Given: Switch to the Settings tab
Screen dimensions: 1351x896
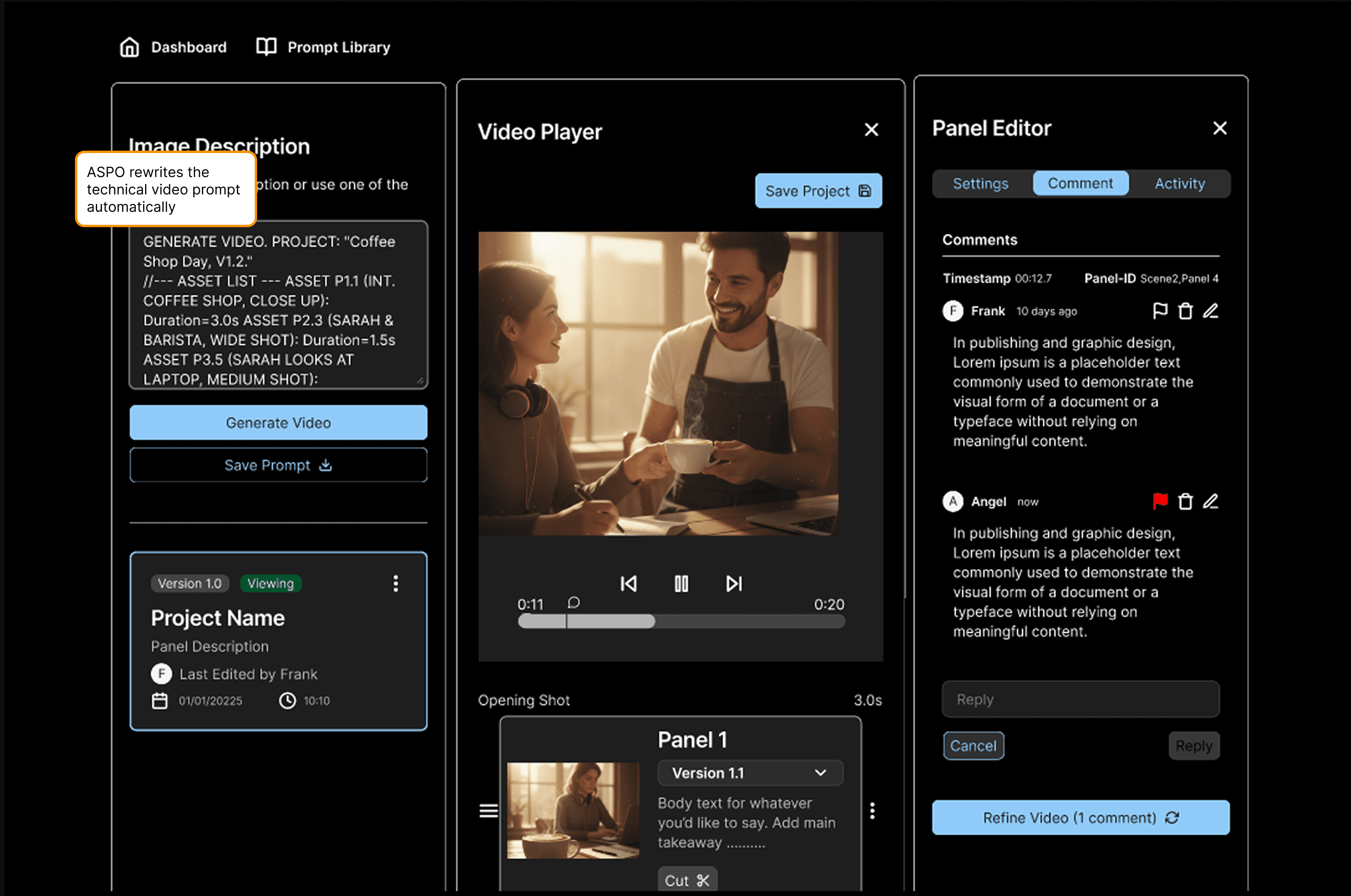Looking at the screenshot, I should pos(980,183).
